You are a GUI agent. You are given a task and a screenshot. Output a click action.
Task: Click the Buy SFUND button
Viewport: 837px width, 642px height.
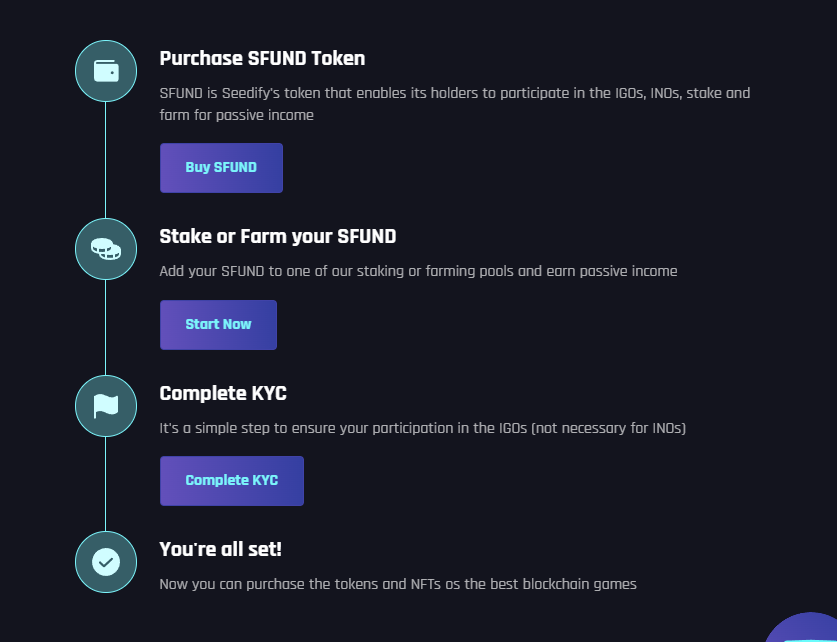pos(221,168)
